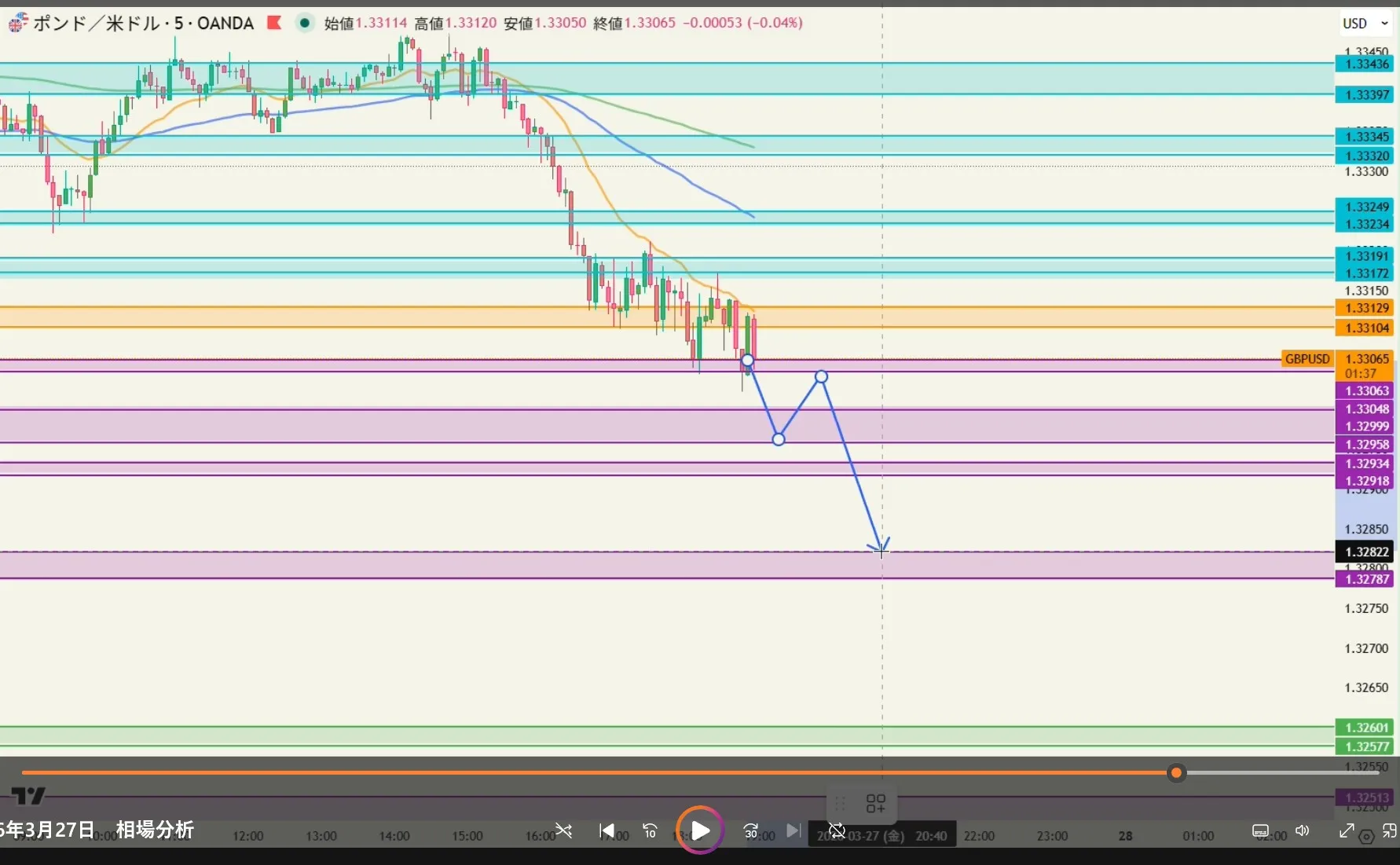The height and width of the screenshot is (865, 1400).
Task: Click the add-widget grid icon
Action: (x=875, y=803)
